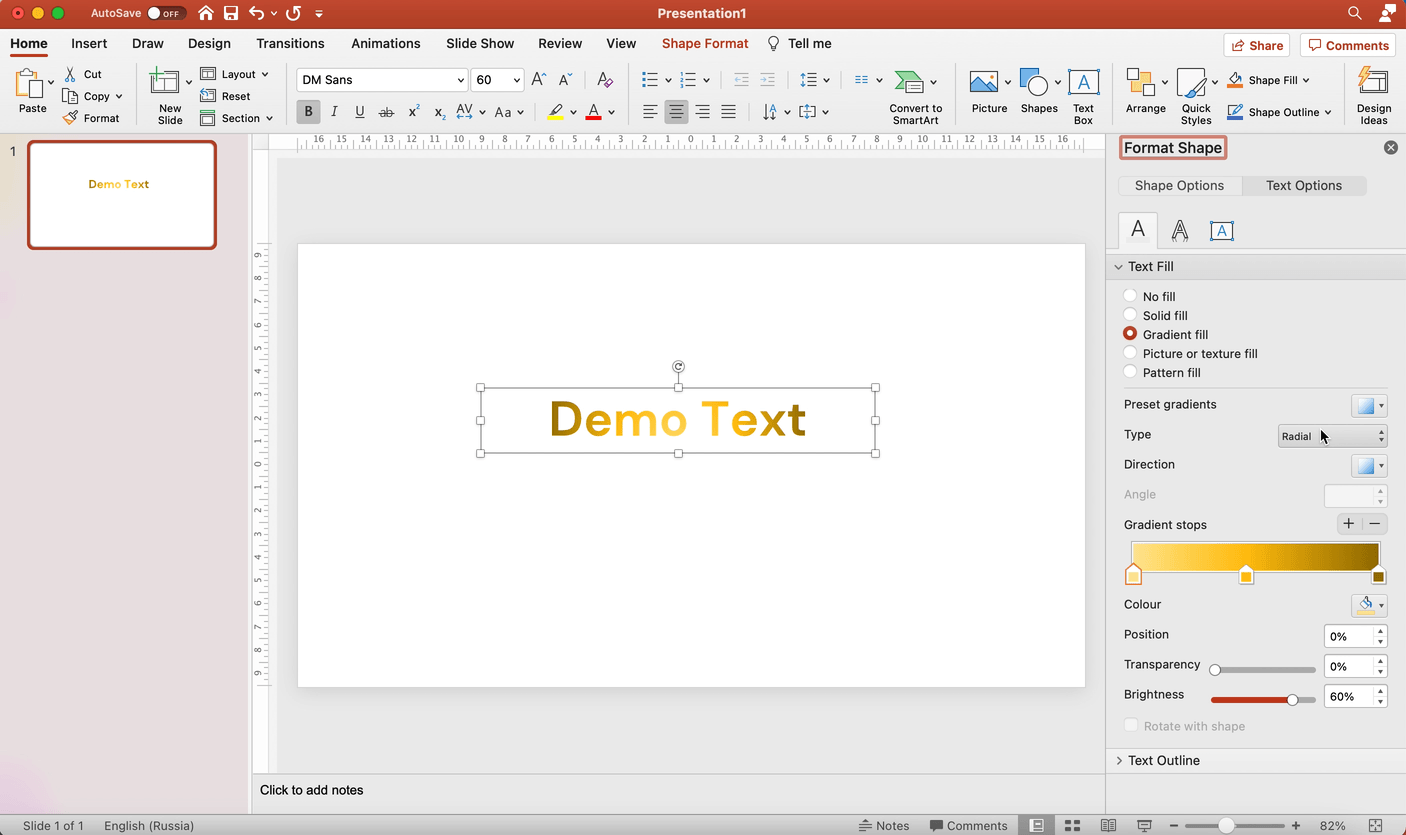Select Gradient fill radio button
This screenshot has height=835, width=1406.
(x=1130, y=334)
